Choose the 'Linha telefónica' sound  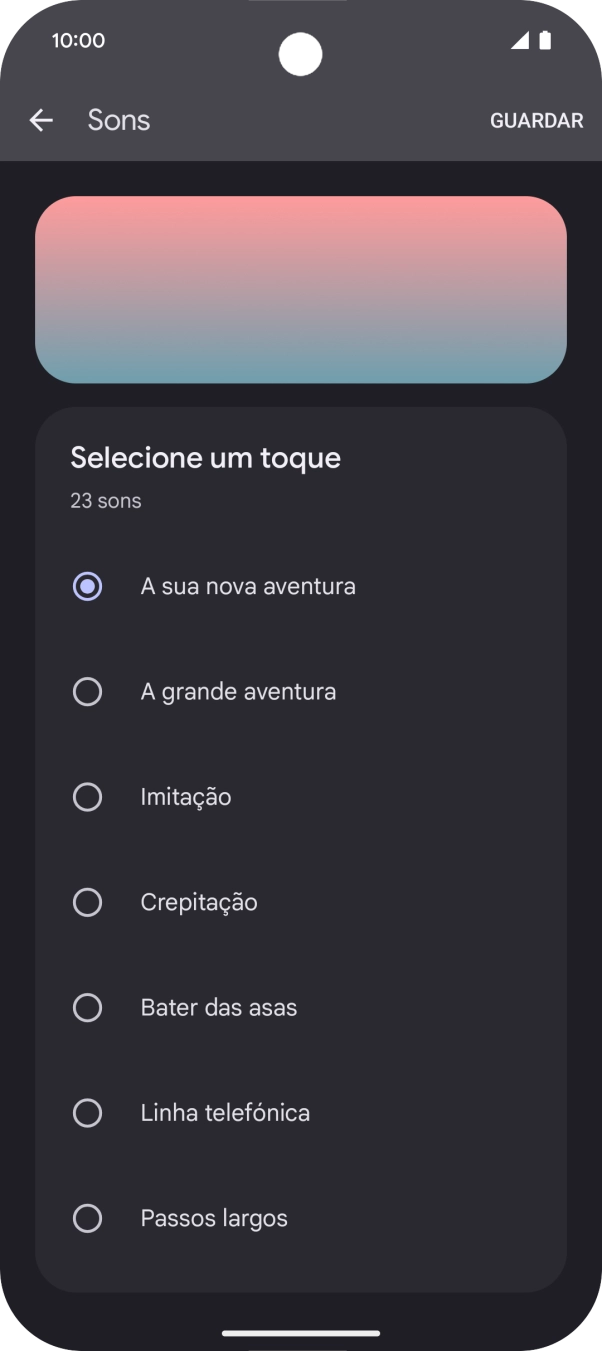tap(87, 1113)
